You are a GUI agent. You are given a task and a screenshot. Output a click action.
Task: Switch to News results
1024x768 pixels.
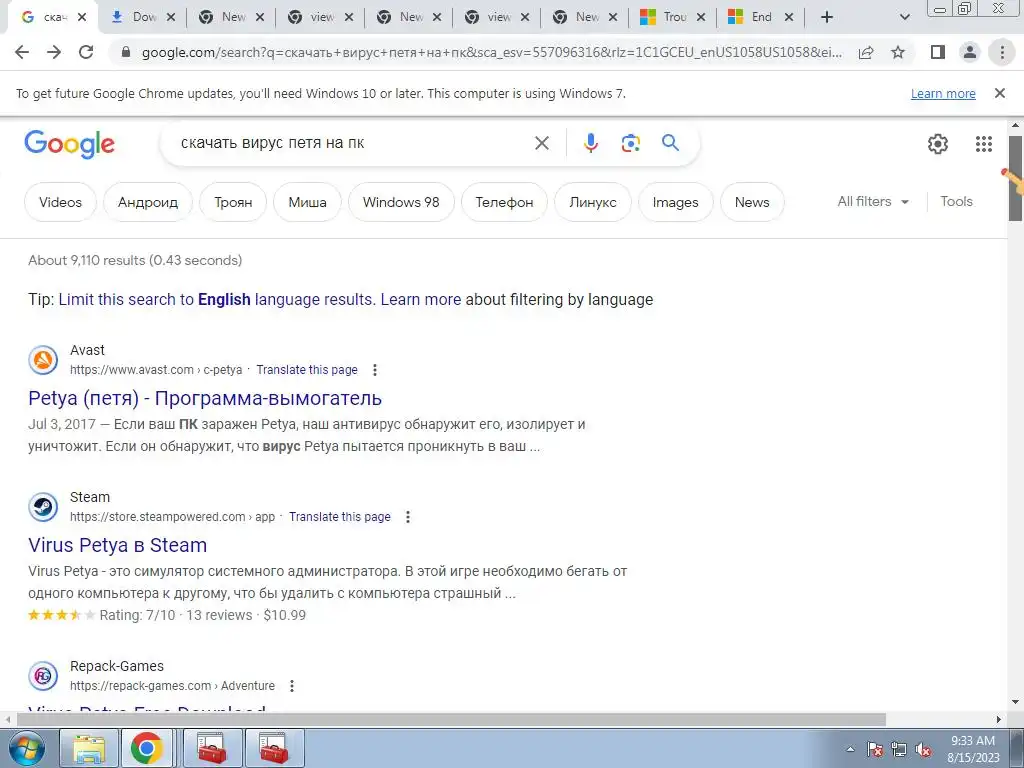(752, 202)
